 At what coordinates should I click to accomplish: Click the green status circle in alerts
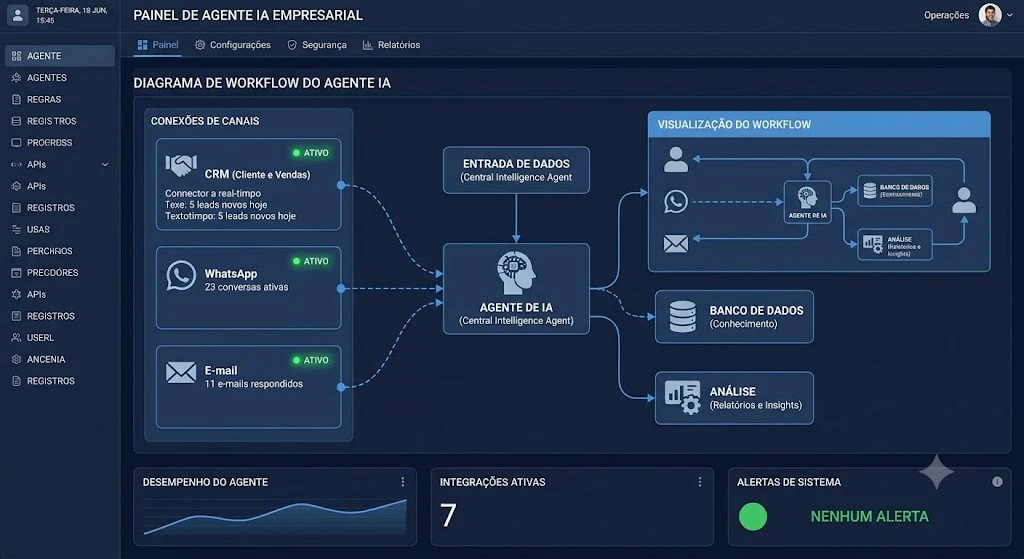(752, 517)
